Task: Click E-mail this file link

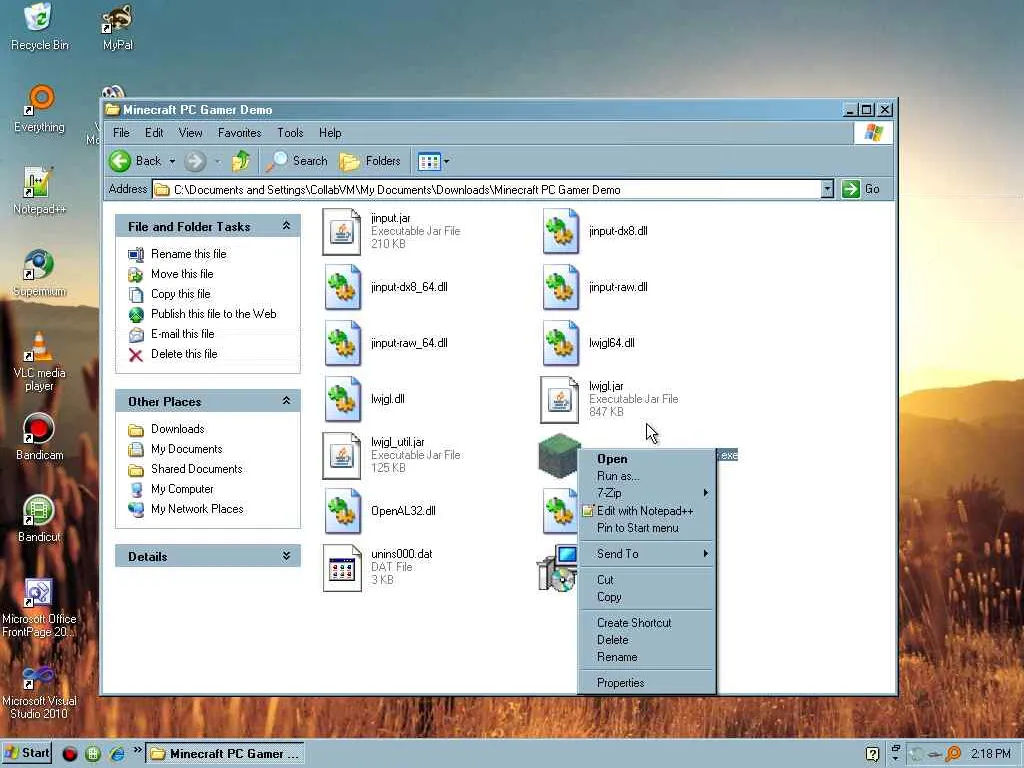Action: (183, 334)
